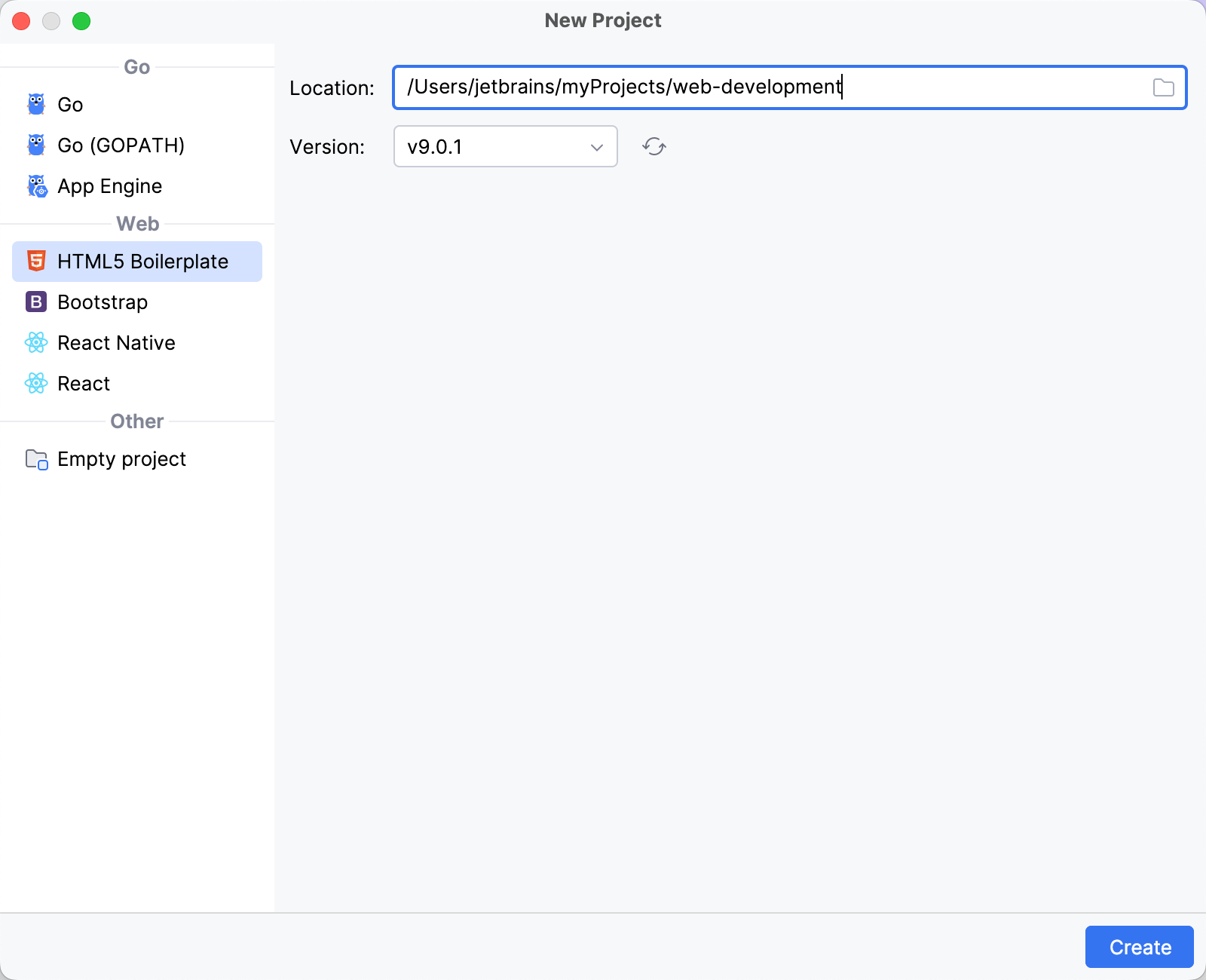Click the React Native atom icon
Image resolution: width=1206 pixels, height=980 pixels.
pos(35,342)
